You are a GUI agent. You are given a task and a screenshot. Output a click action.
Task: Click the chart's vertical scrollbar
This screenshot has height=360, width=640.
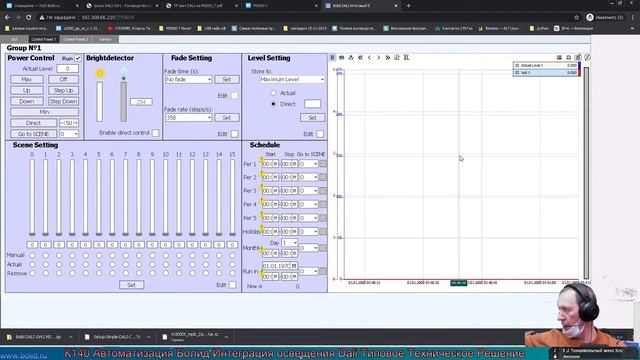pyautogui.click(x=586, y=173)
